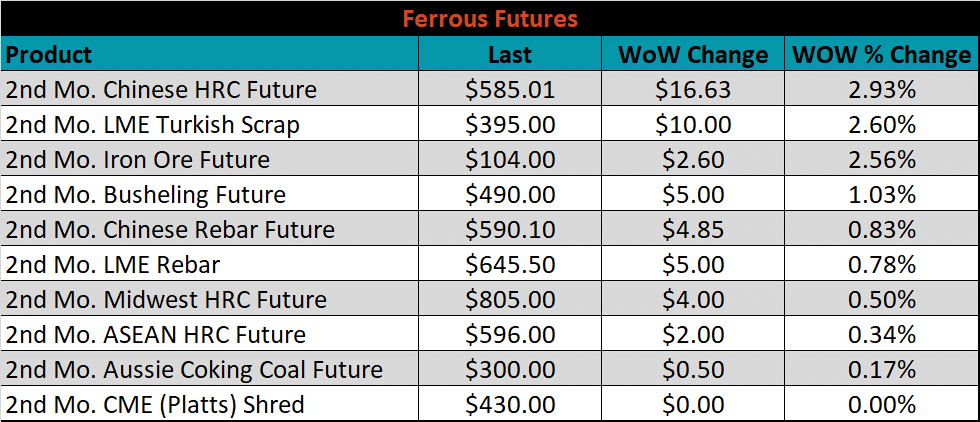Click the WoW Change column header

pos(693,54)
